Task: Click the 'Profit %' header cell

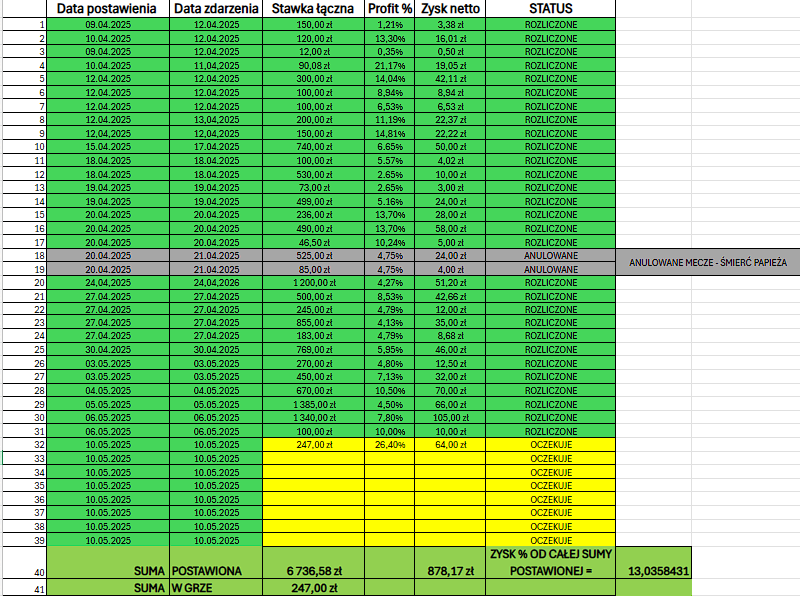Action: point(390,9)
